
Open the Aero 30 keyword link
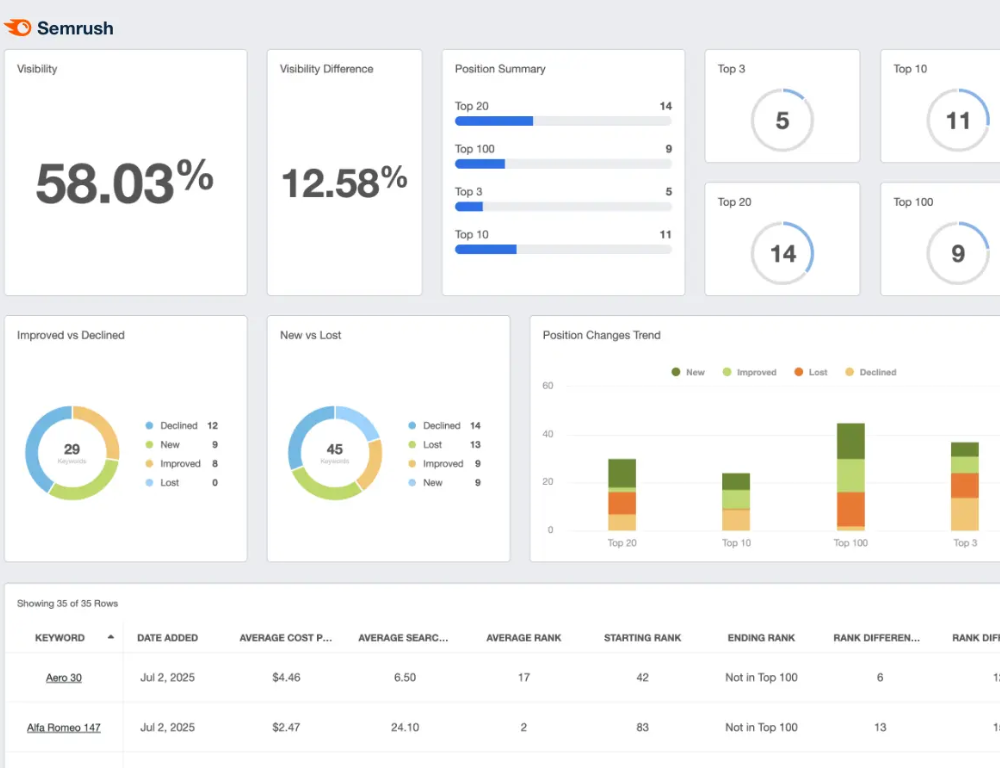click(x=64, y=678)
